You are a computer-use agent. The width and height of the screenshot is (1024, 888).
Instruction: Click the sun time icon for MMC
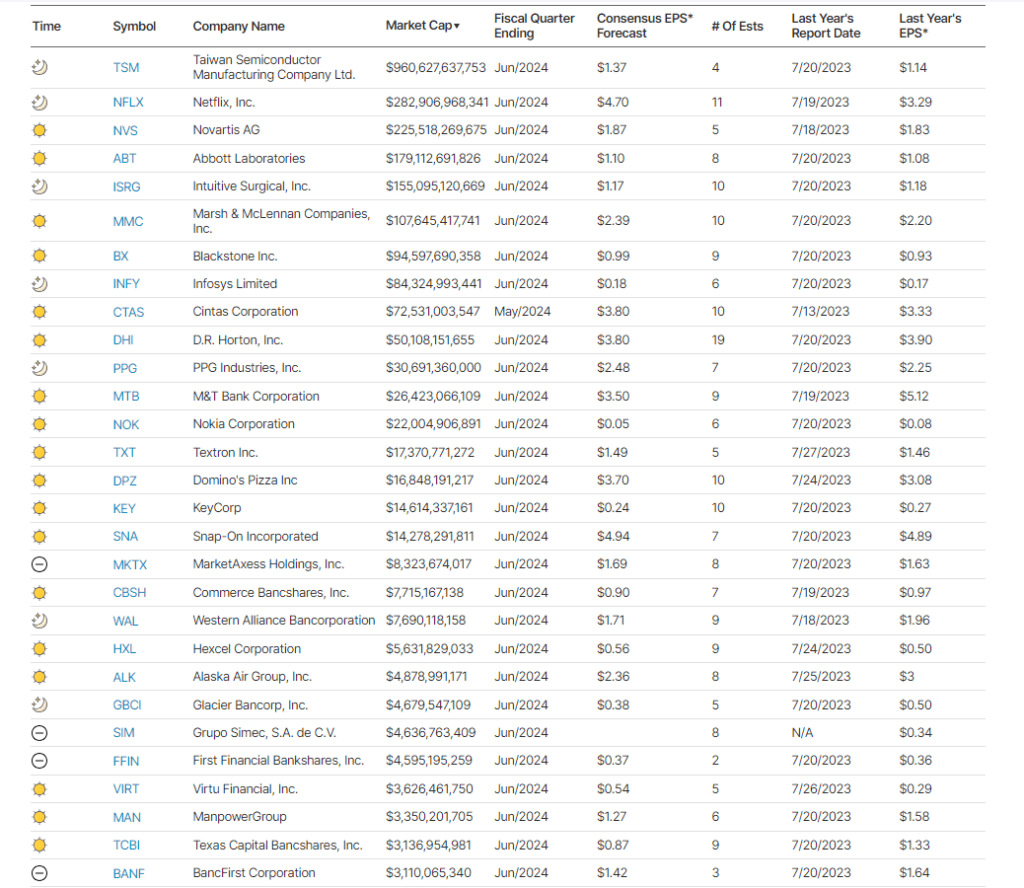tap(39, 221)
